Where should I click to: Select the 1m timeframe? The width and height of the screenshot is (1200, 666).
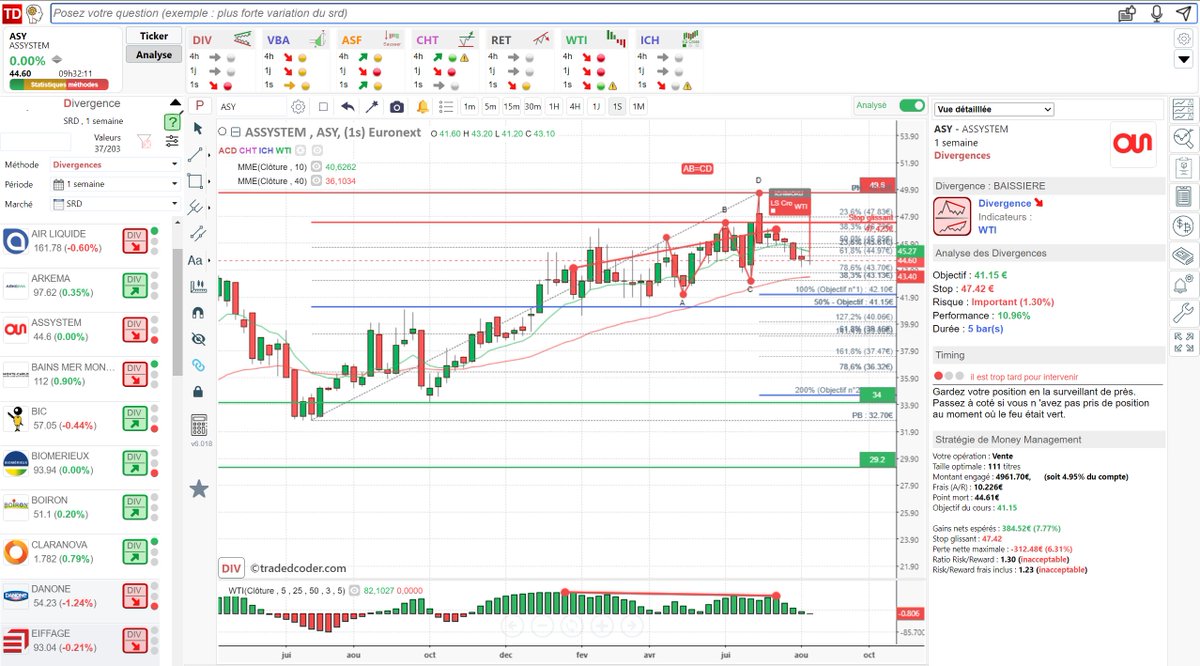click(469, 107)
